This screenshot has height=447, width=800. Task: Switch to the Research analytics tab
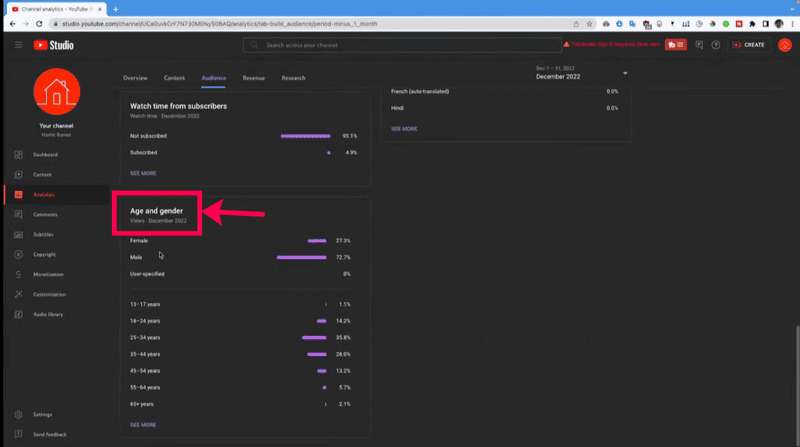(293, 78)
